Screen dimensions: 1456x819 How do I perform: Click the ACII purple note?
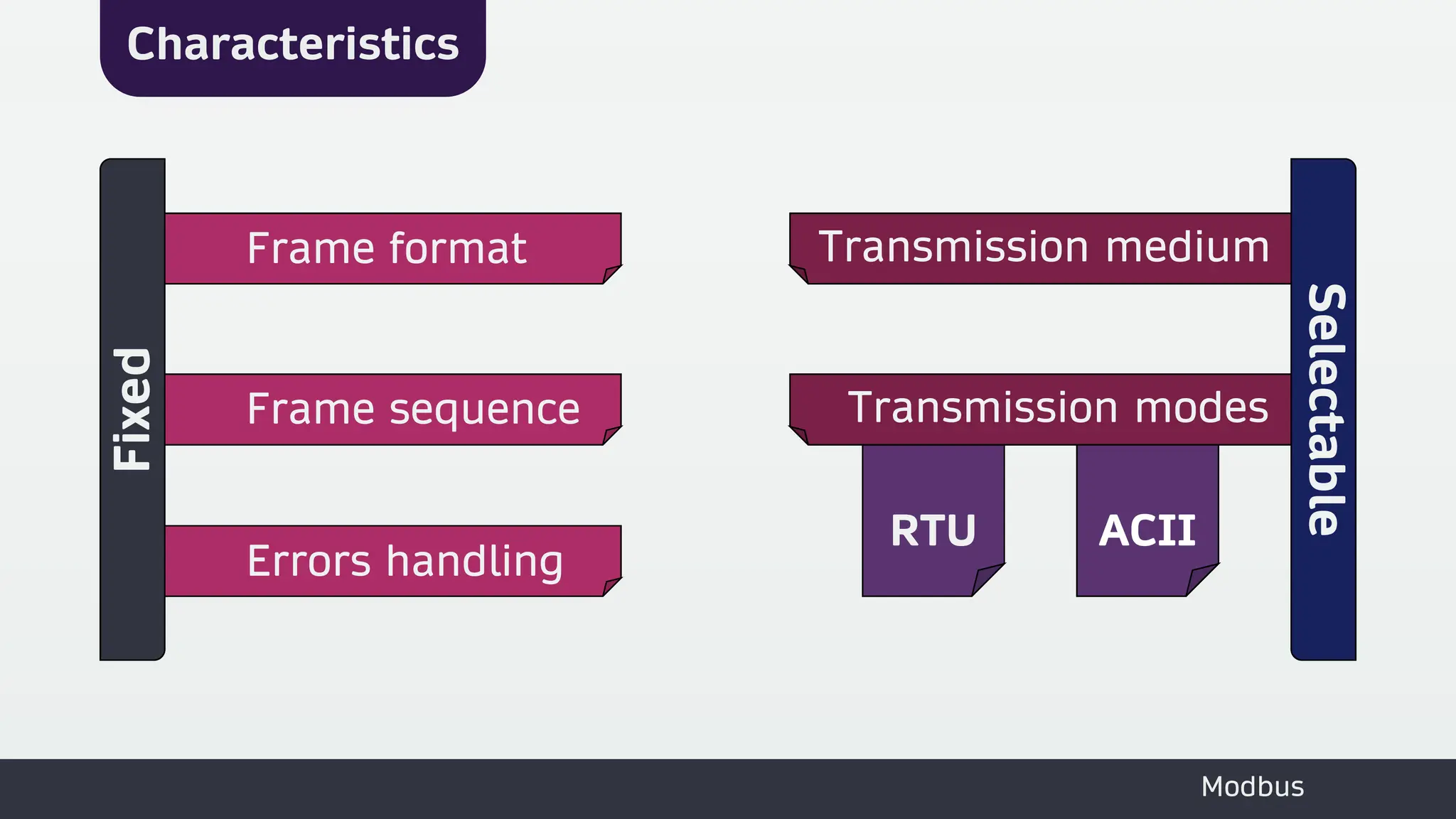pyautogui.click(x=1147, y=521)
